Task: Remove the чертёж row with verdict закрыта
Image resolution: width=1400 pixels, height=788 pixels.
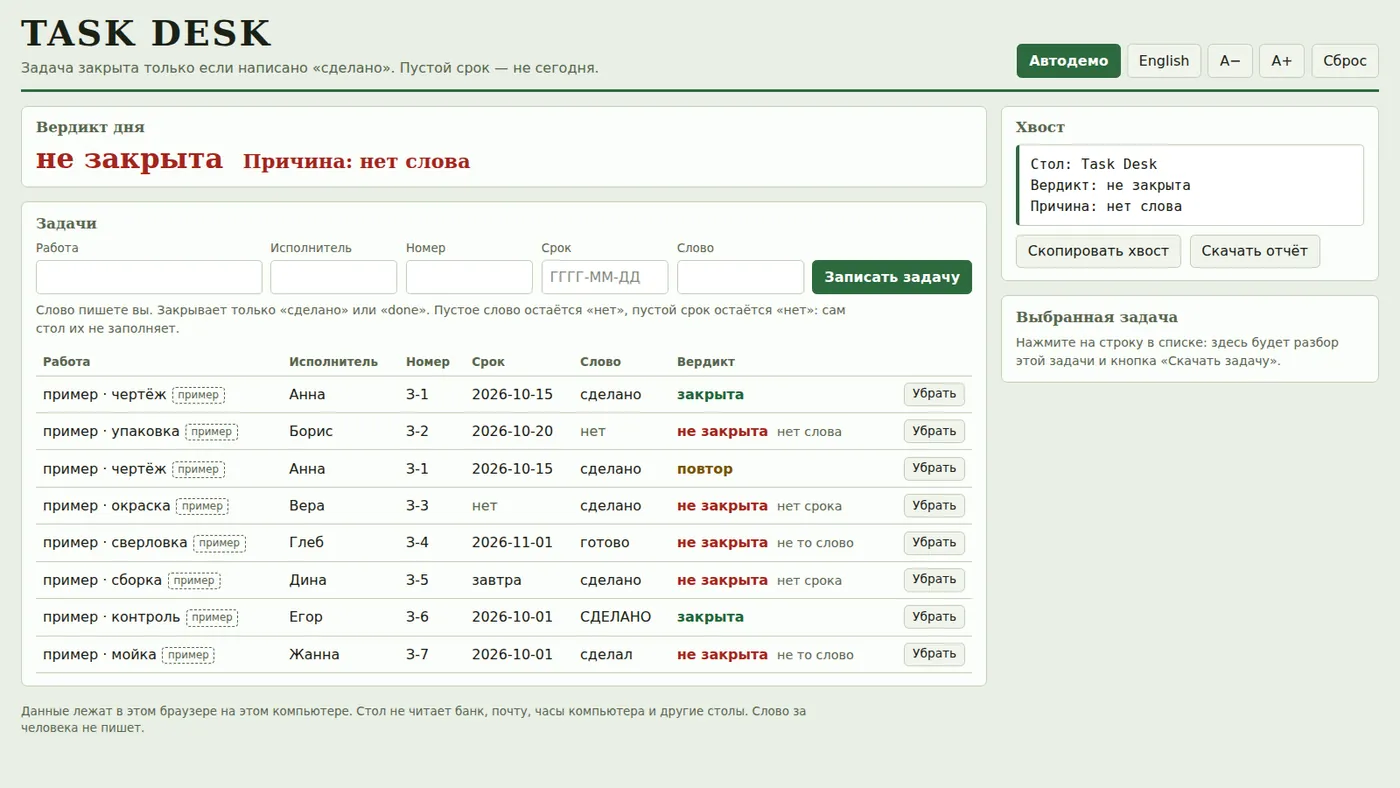Action: coord(934,394)
